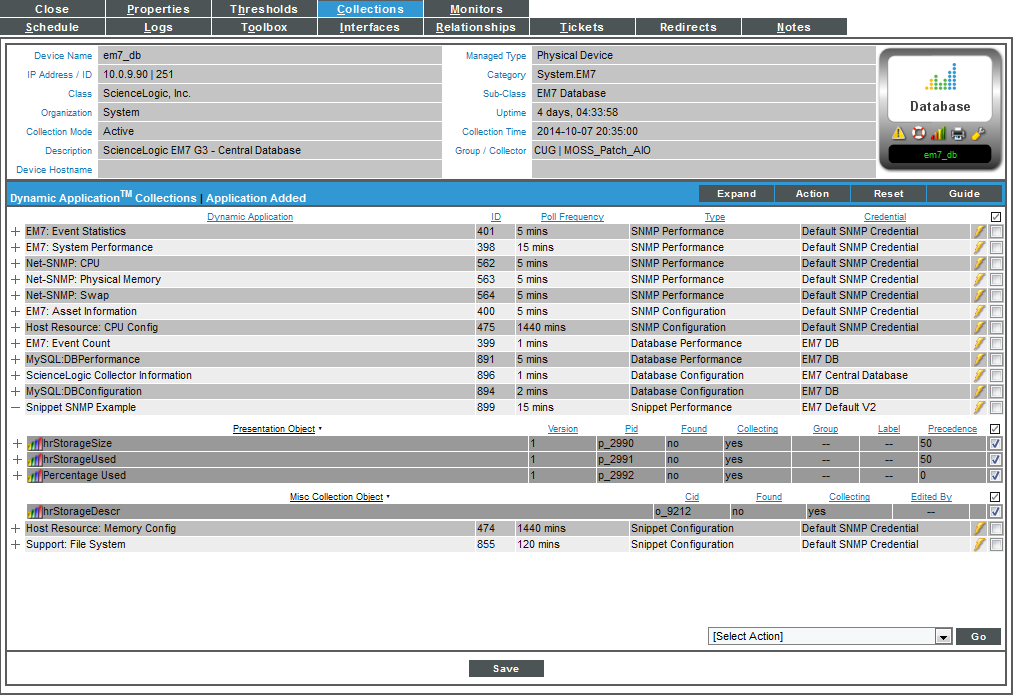Screen dimensions: 1013x695
Task: Click pencil edit icon for EM7: Event Statistics
Action: tap(980, 232)
